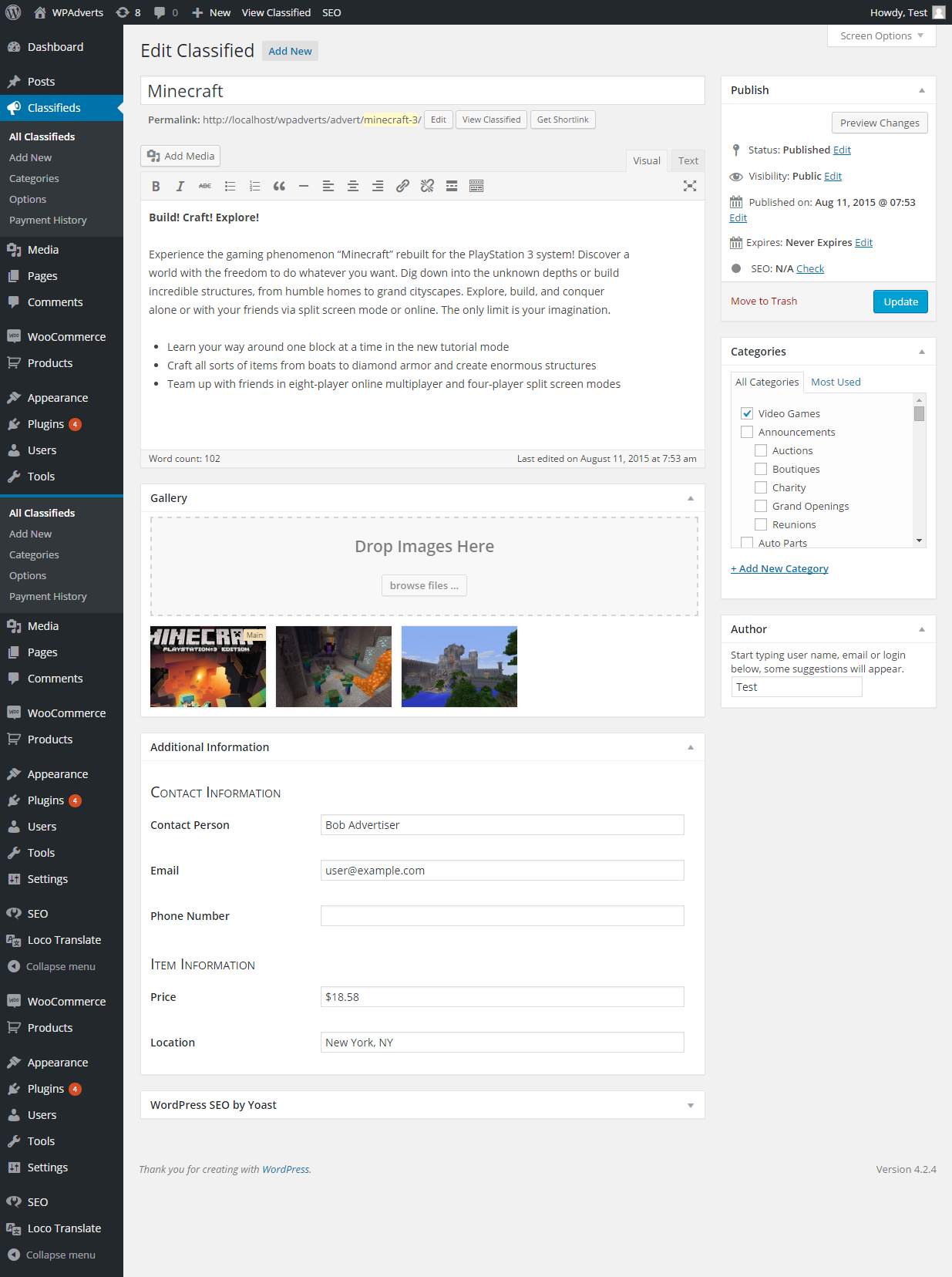The height and width of the screenshot is (1277, 952).
Task: Click the insert/edit link icon
Action: (x=402, y=186)
